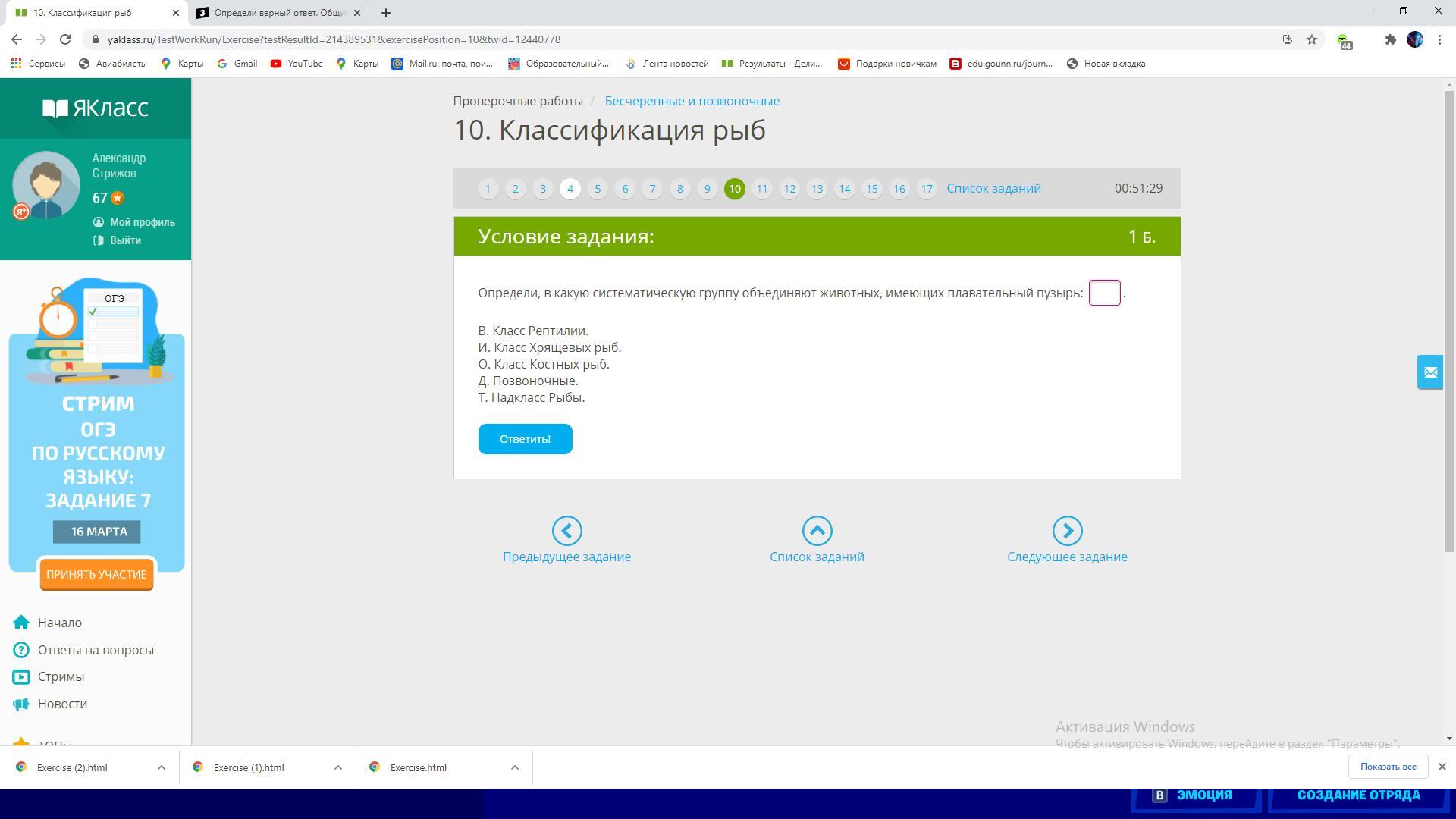Bookmark page with star icon

[1312, 39]
